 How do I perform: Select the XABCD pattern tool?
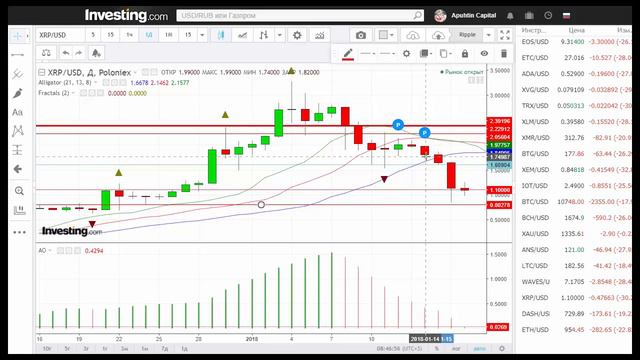pyautogui.click(x=18, y=131)
